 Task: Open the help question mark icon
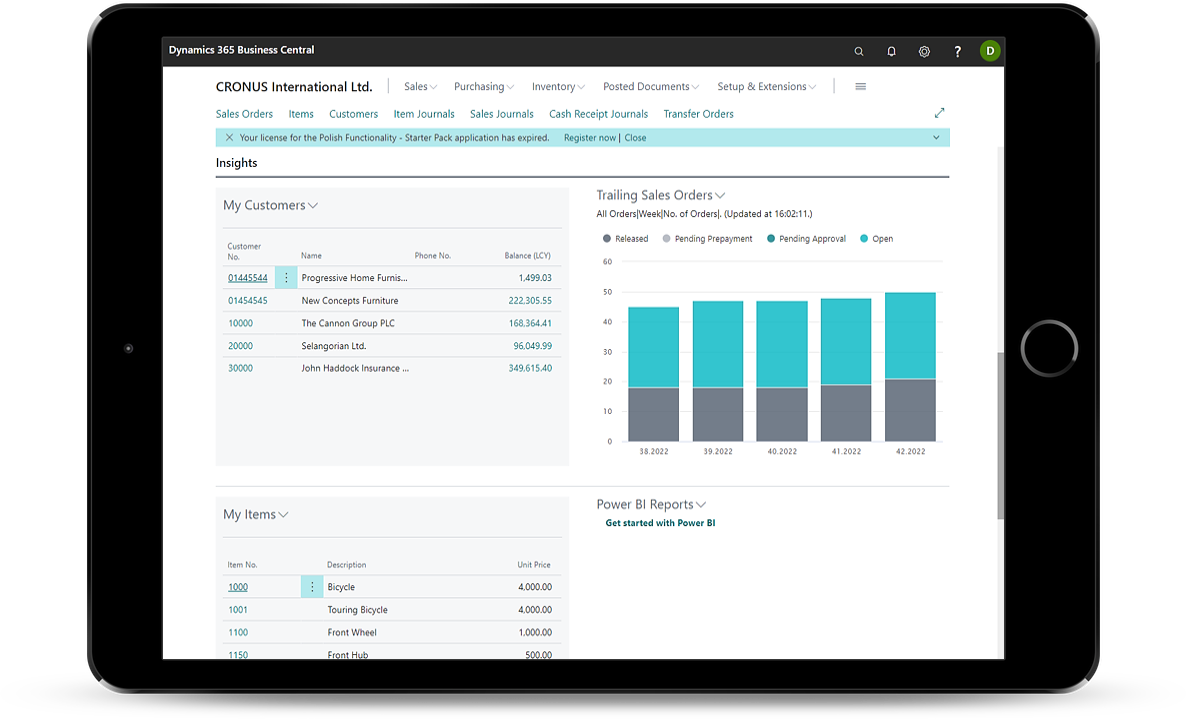coord(958,51)
